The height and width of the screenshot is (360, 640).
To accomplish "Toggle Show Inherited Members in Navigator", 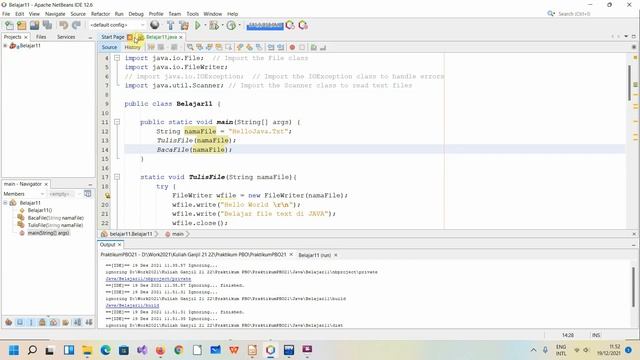I will coord(9,322).
